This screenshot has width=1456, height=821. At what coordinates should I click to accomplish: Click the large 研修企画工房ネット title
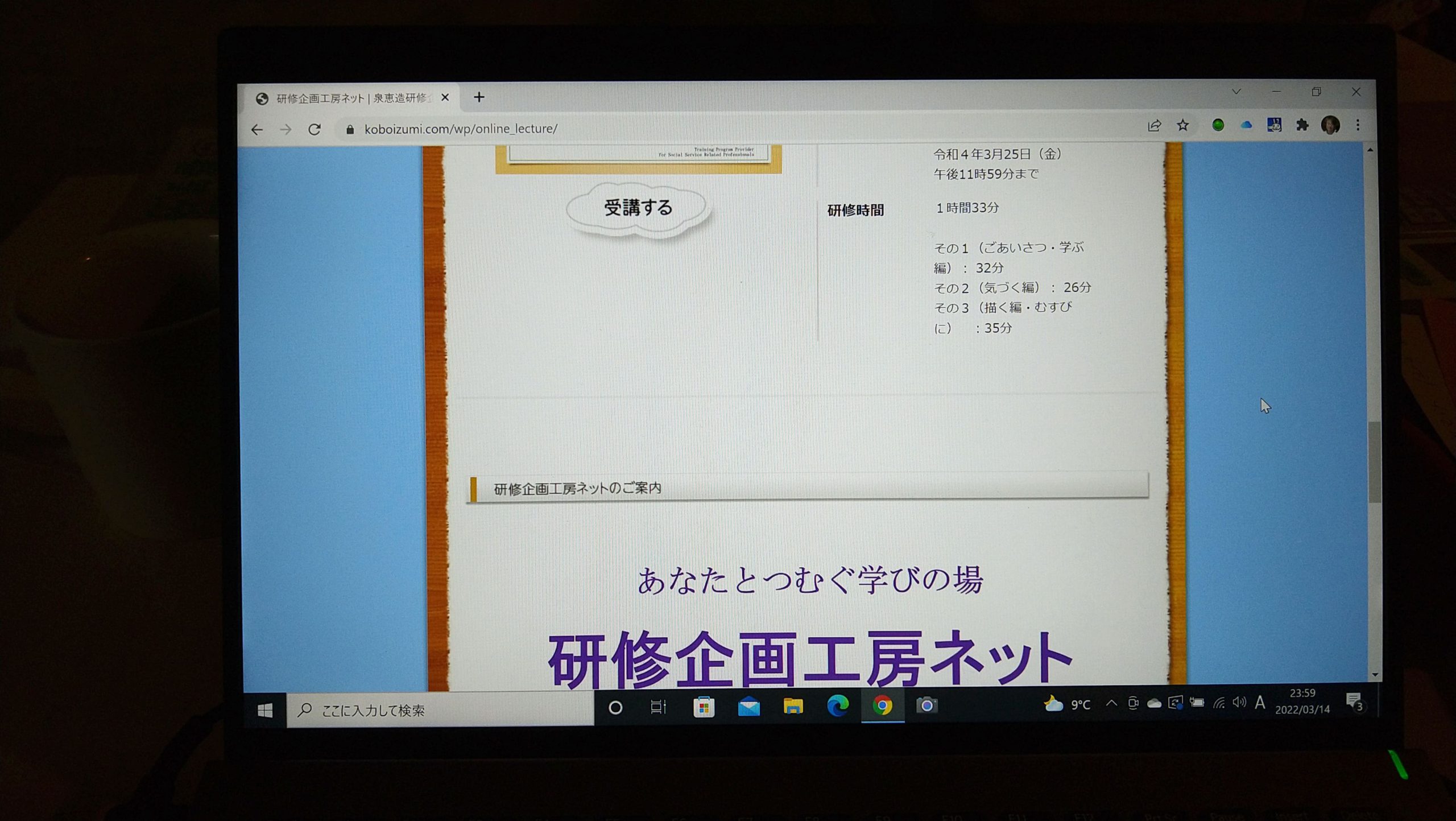(810, 659)
